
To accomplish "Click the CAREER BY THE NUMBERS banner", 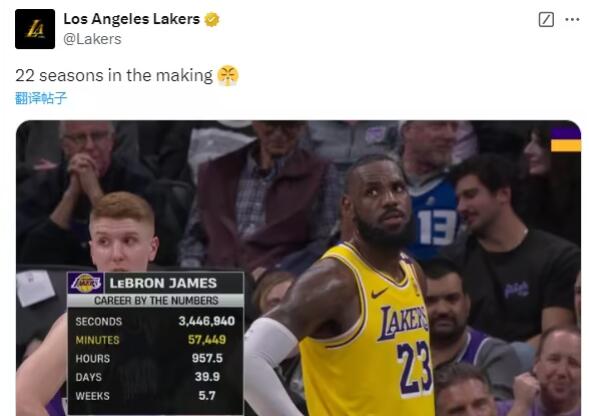I will [156, 300].
